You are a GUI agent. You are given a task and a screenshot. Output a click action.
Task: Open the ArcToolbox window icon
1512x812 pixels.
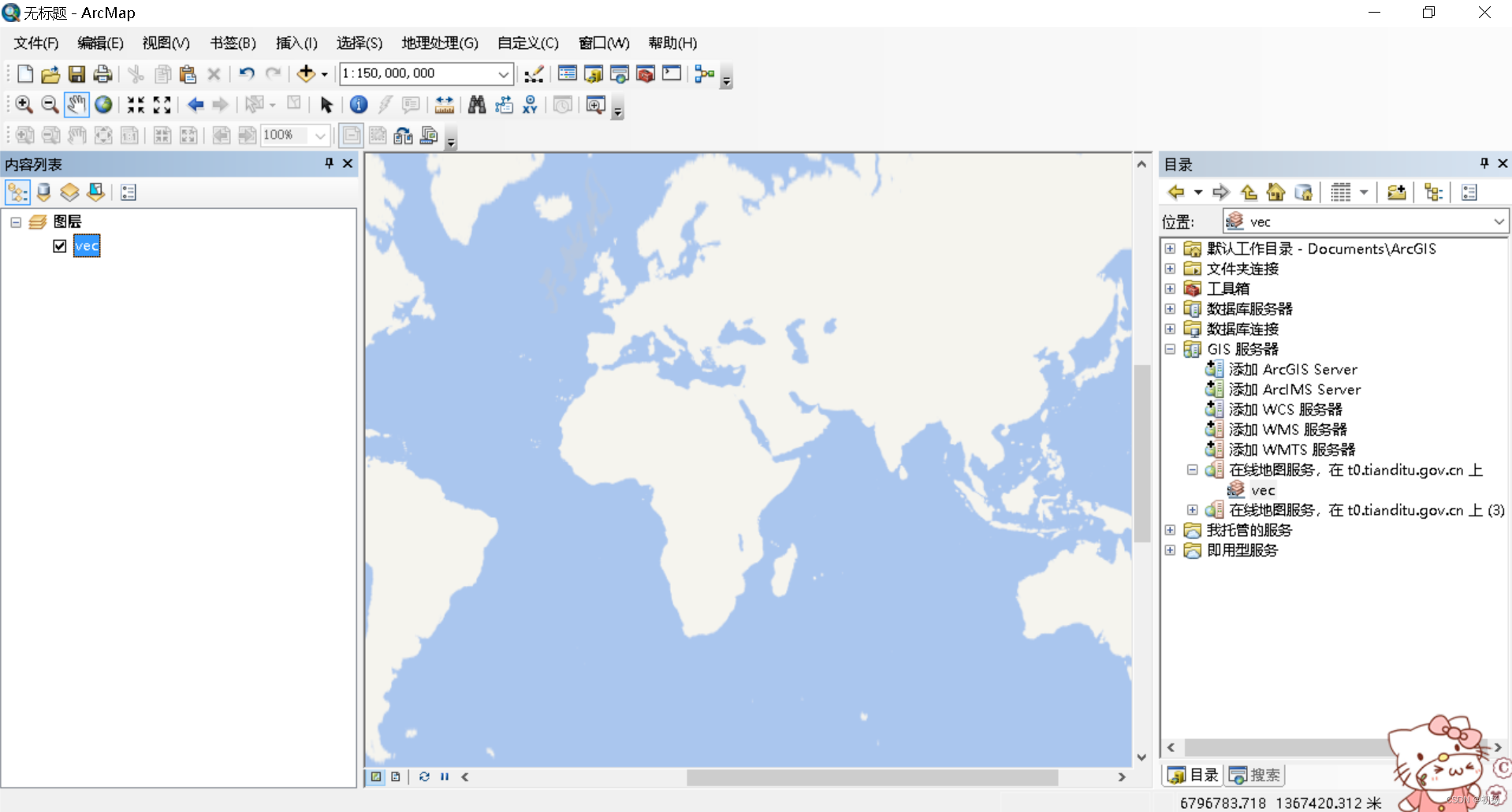pyautogui.click(x=646, y=73)
